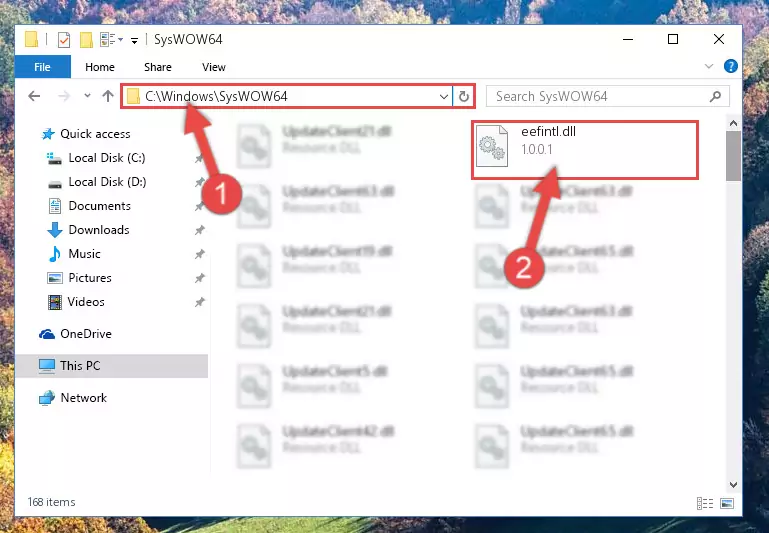Click the pin icon beside Music
Viewport: 769px width, 533px height.
199,254
